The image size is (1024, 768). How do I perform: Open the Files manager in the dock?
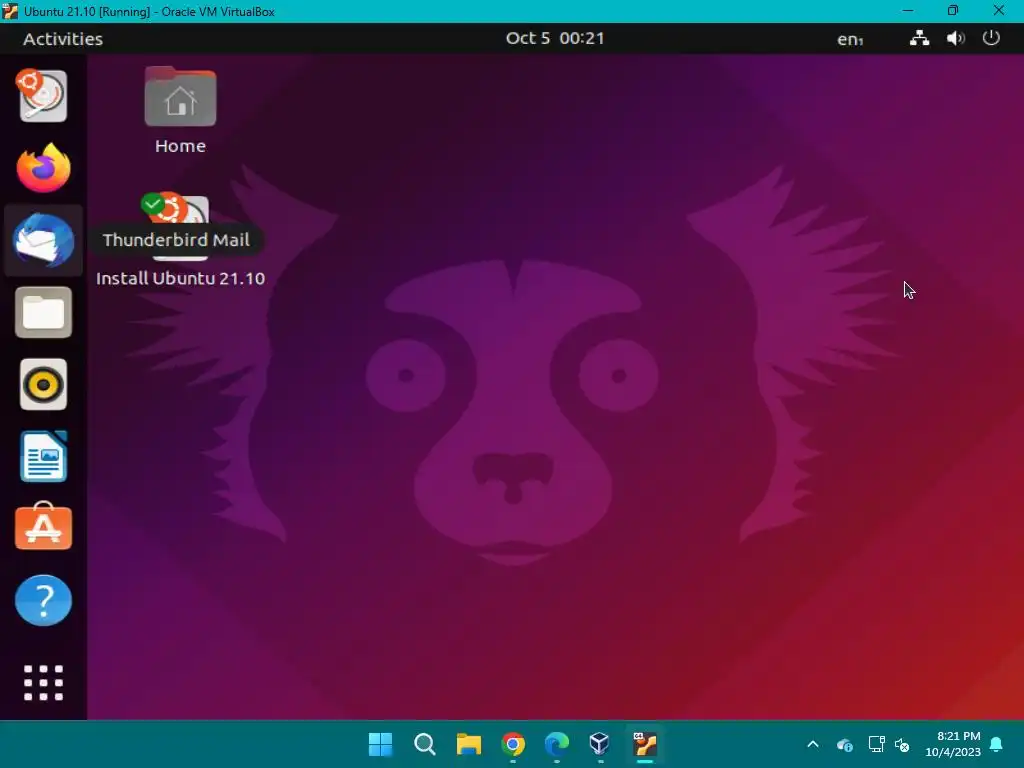click(43, 312)
